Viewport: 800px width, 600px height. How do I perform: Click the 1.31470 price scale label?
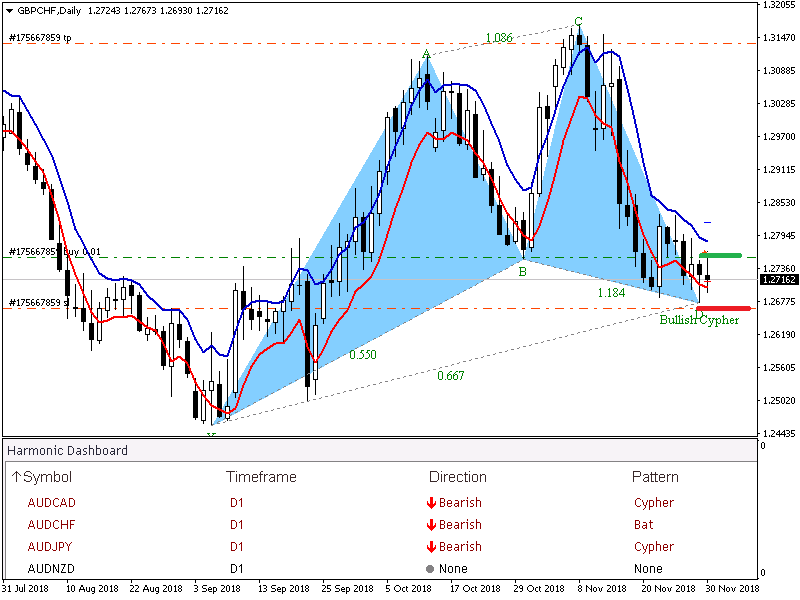779,38
